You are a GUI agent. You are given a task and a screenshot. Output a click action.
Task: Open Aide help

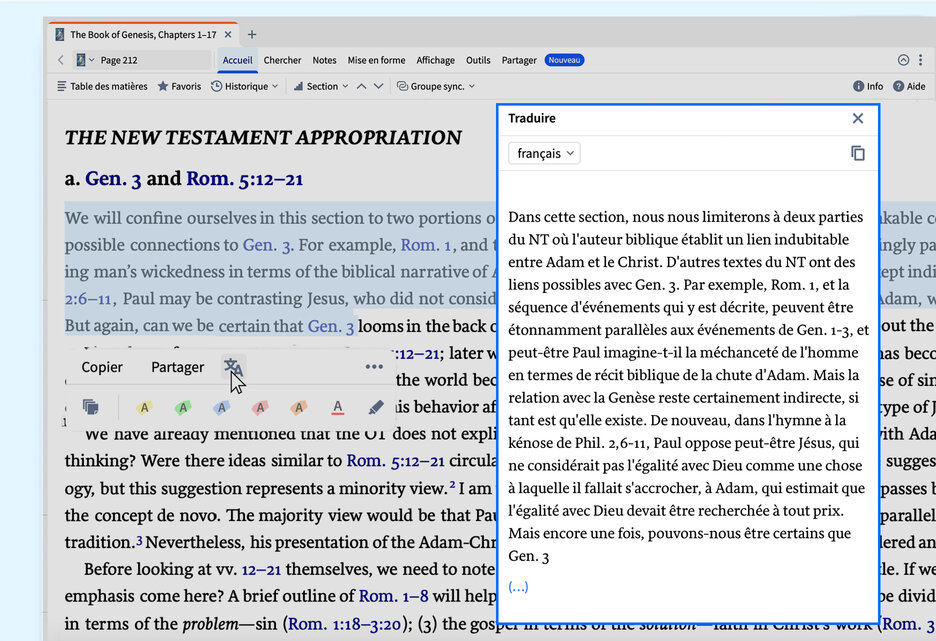pos(909,86)
